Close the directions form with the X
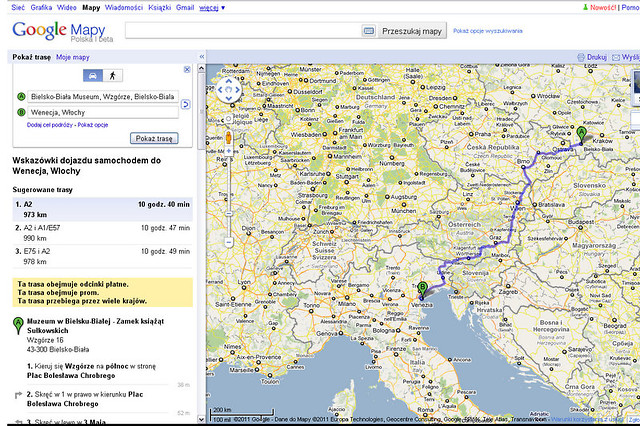 [187, 69]
